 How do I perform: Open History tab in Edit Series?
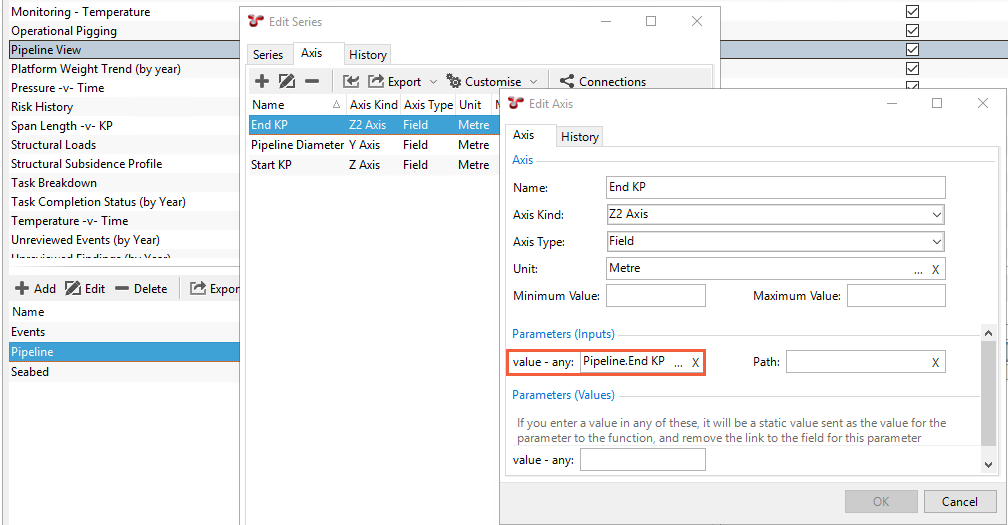tap(368, 55)
